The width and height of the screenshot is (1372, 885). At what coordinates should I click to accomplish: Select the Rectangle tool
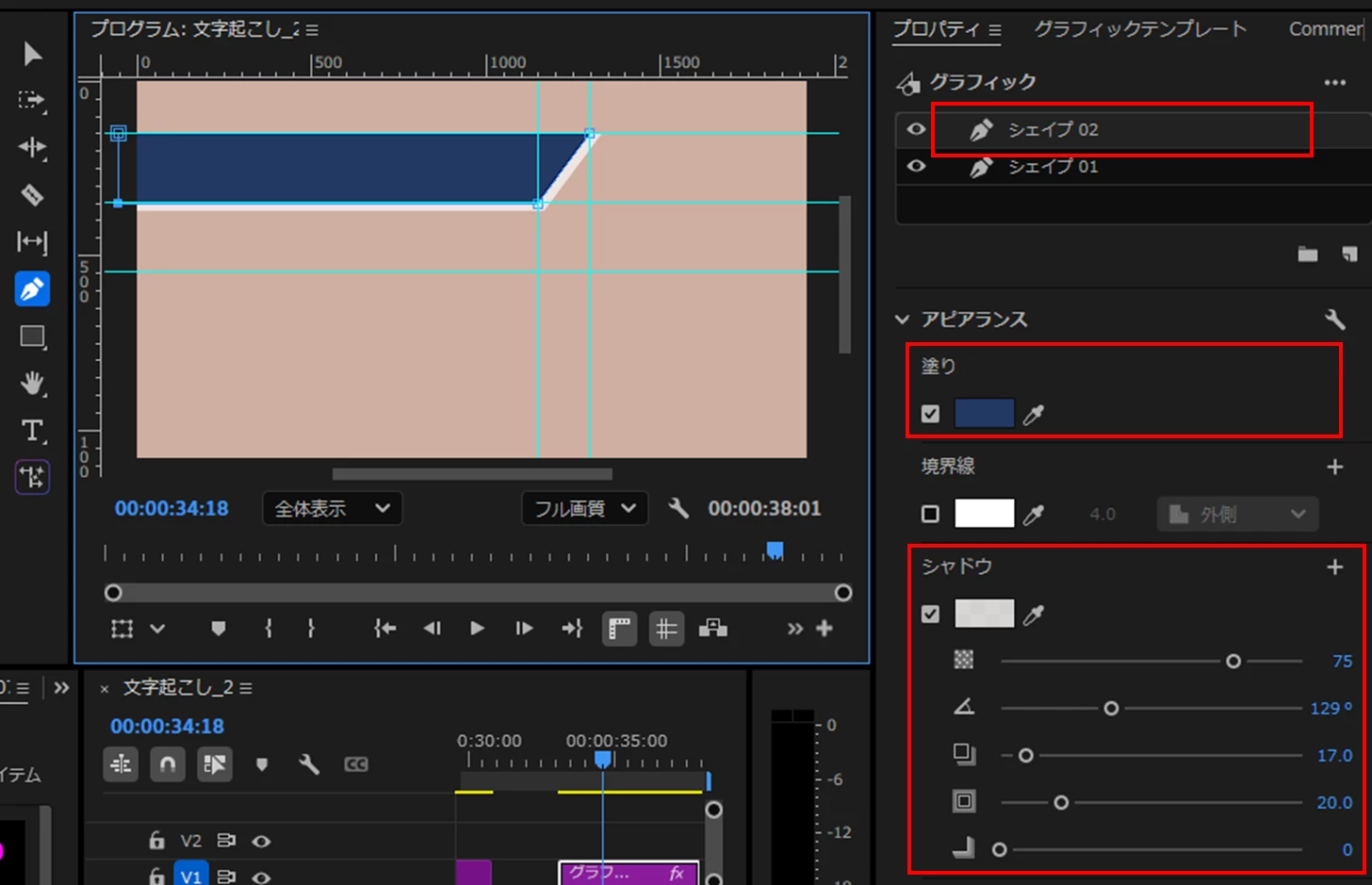pos(32,336)
